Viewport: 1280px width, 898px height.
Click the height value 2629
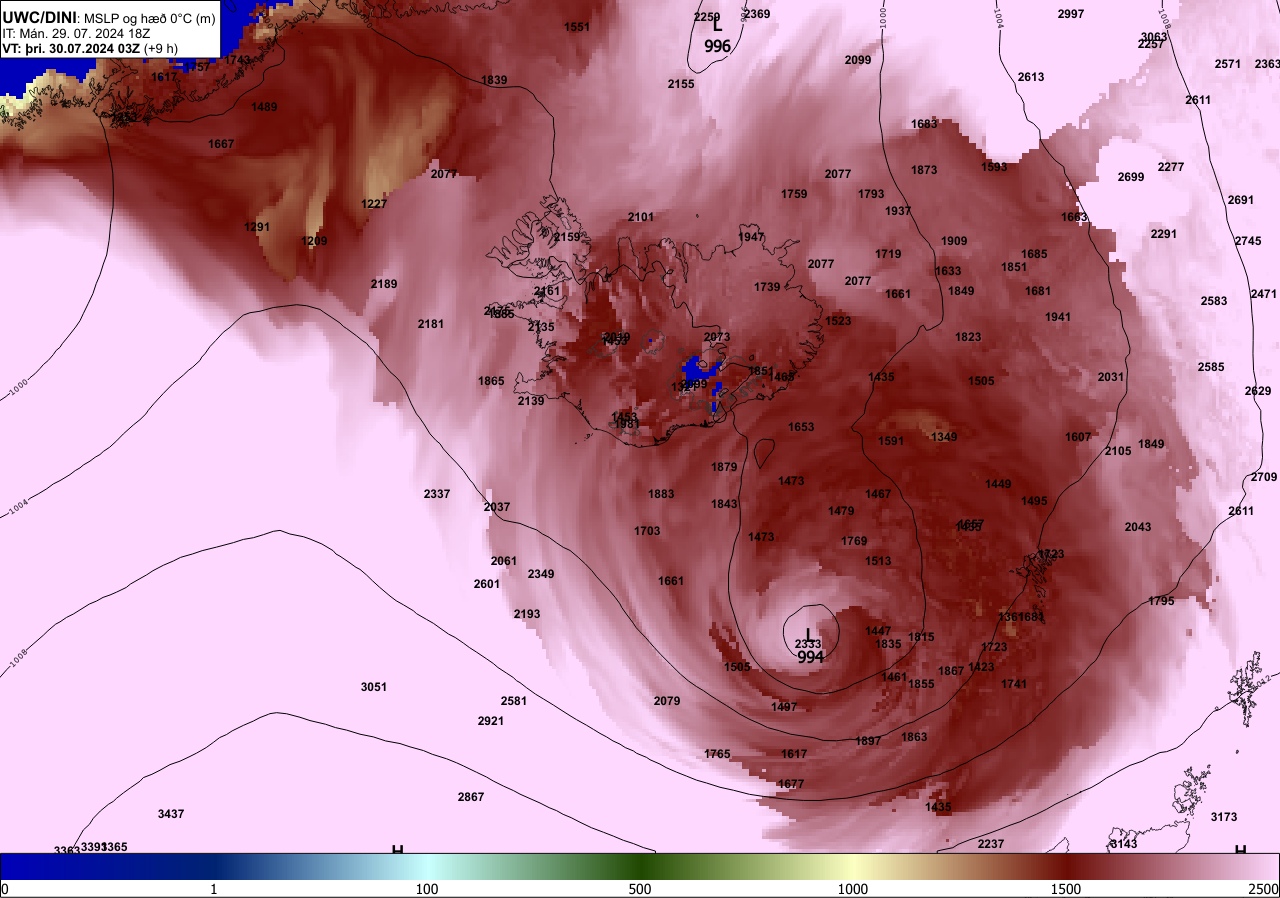1258,391
